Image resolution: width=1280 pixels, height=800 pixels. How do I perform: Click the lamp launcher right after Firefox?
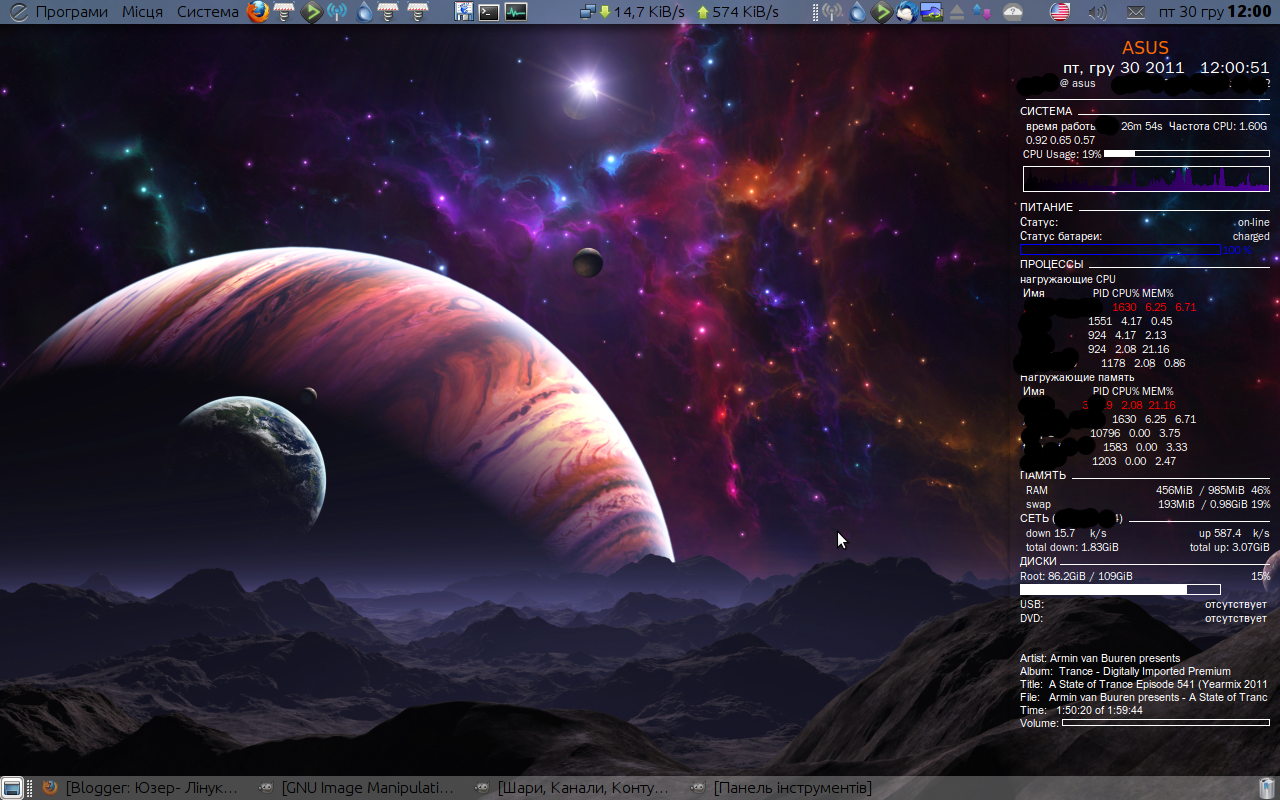[x=284, y=12]
